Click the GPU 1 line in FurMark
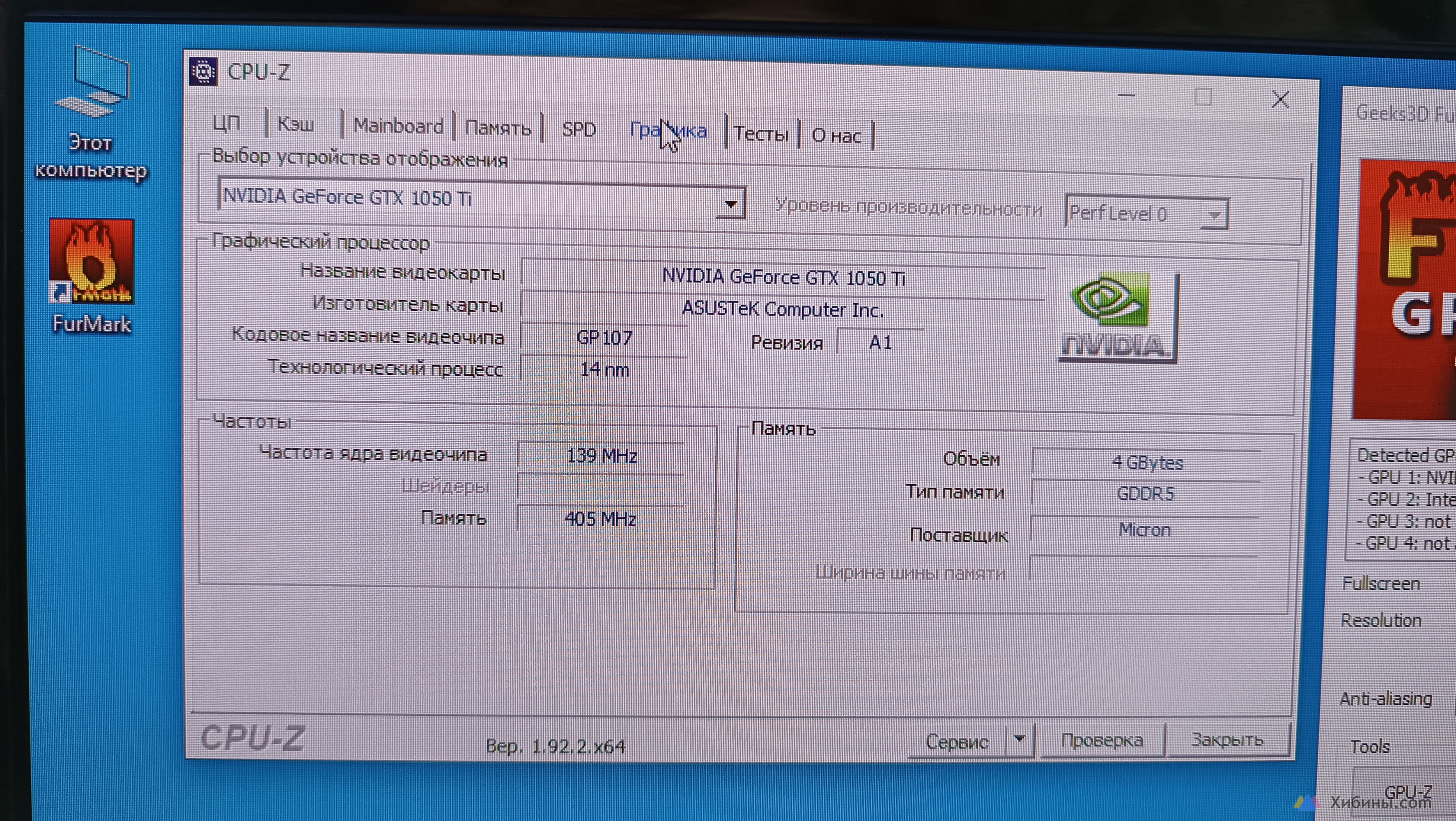 coord(1406,477)
